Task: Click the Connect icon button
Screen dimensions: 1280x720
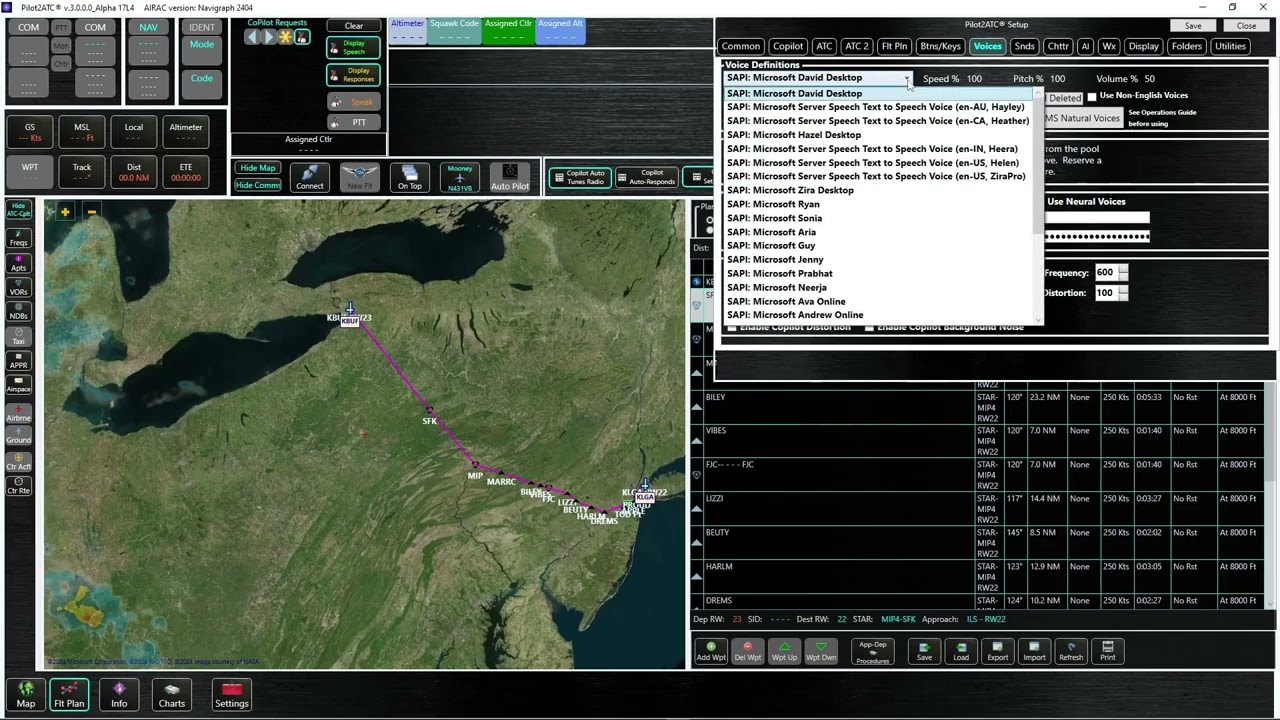Action: 310,177
